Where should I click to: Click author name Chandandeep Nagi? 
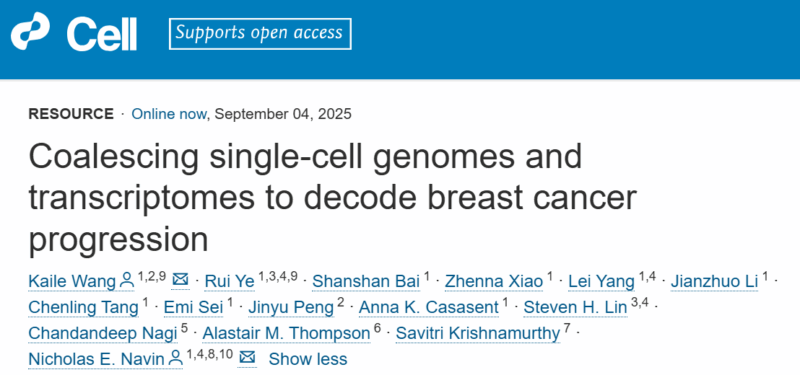(103, 334)
